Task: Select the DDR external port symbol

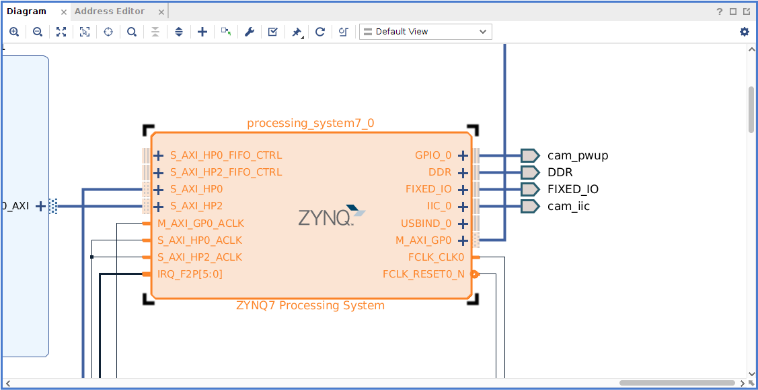Action: point(530,173)
